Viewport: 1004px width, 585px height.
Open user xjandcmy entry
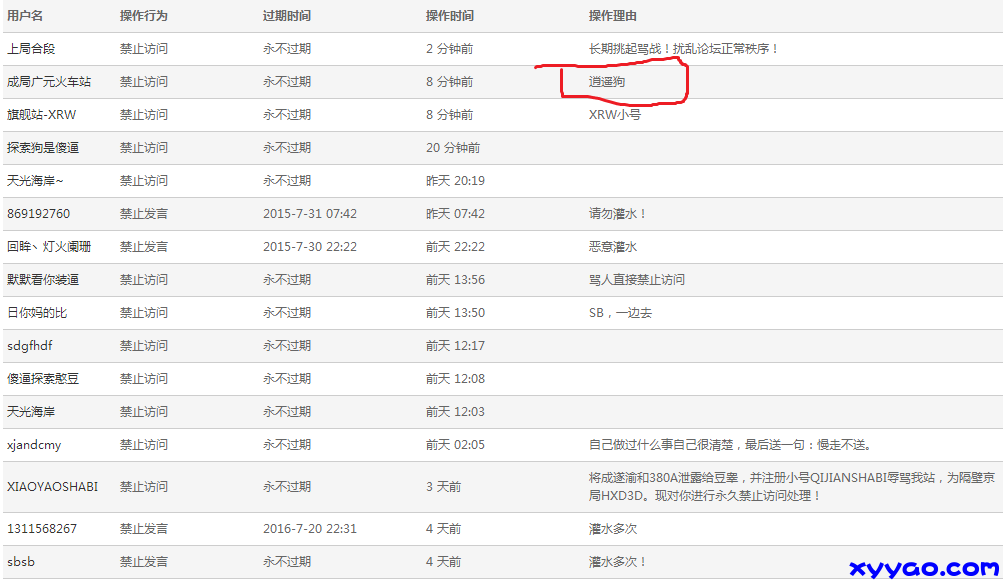(34, 445)
